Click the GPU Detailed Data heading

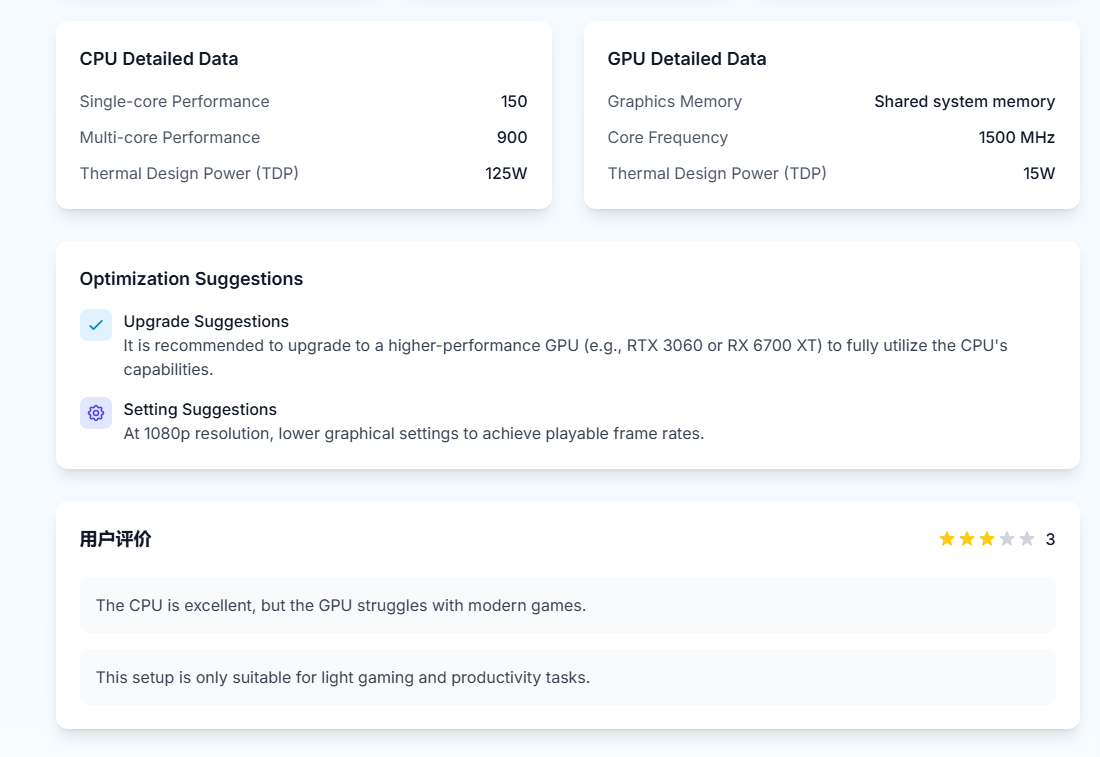[687, 59]
